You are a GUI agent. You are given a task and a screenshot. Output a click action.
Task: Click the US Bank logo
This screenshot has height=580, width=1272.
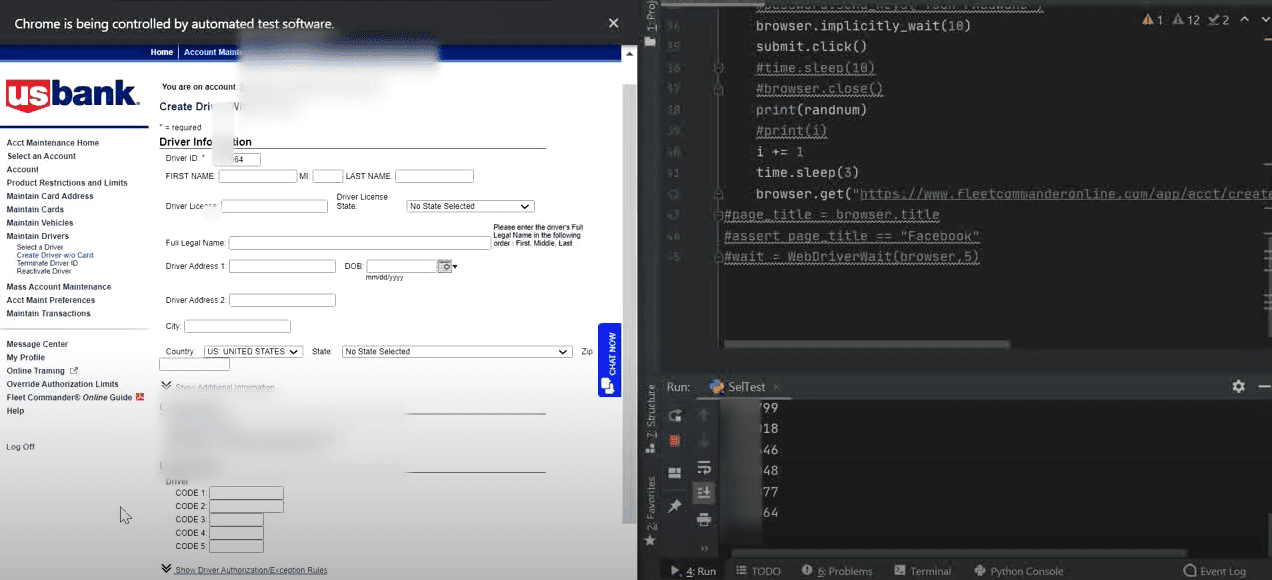pos(72,95)
